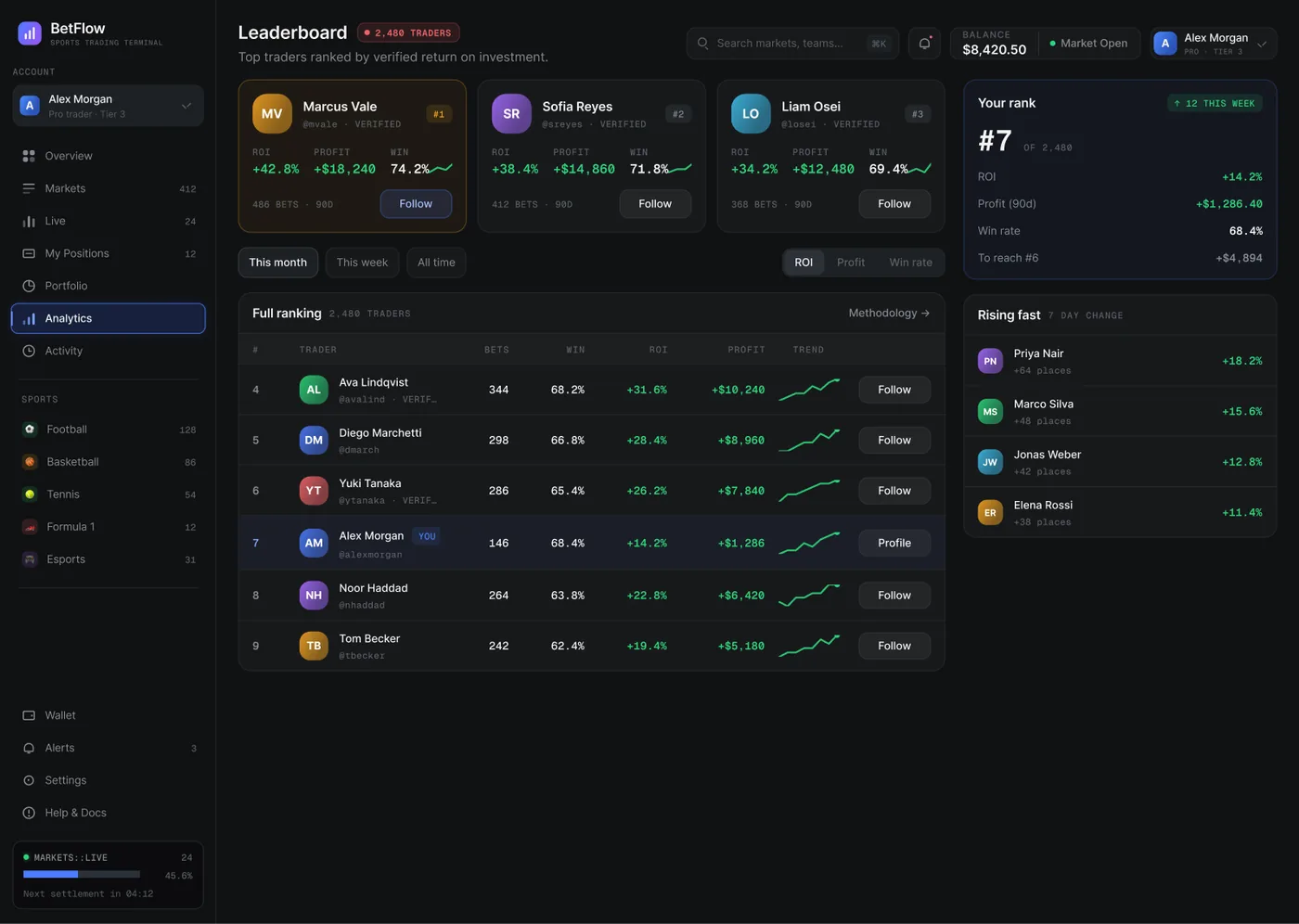Expand the Alex Morgan account switcher
The image size is (1299, 924).
click(108, 106)
